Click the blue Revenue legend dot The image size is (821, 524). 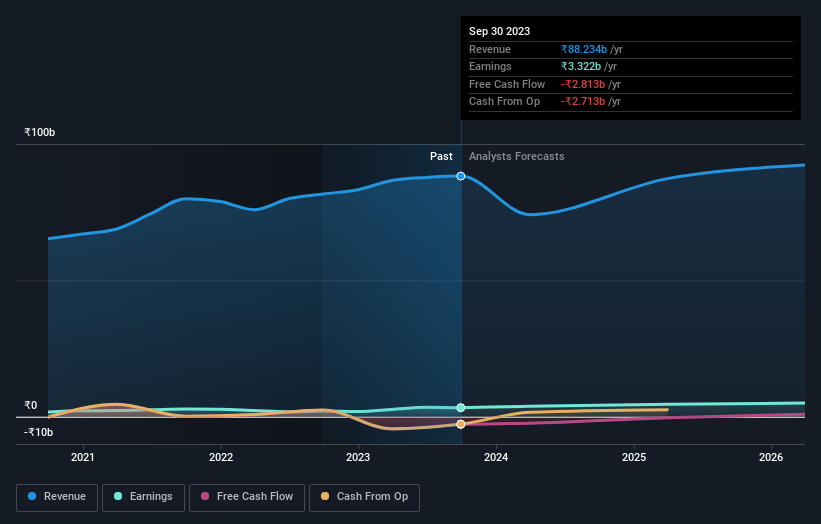click(x=32, y=496)
